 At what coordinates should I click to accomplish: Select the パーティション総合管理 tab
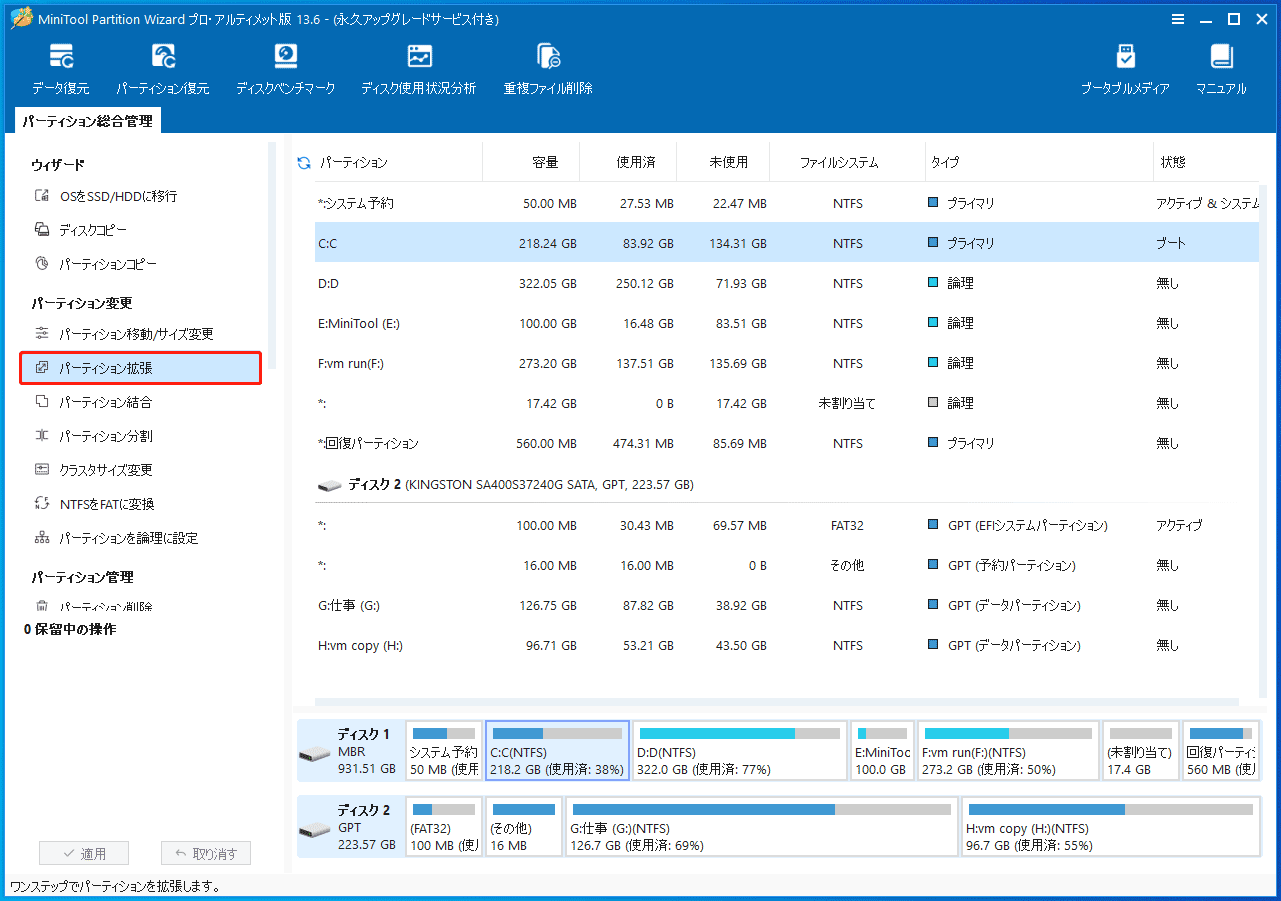(88, 121)
